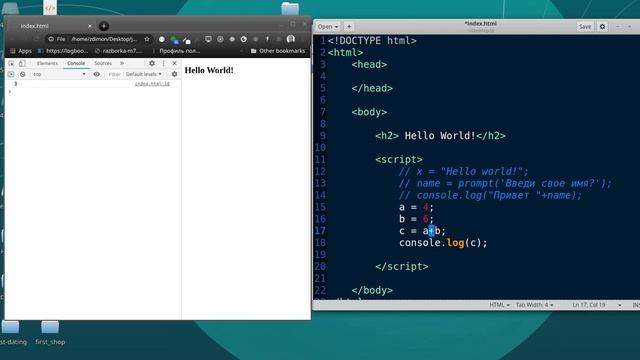The image size is (640, 360).
Task: Toggle device toolbar in DevTools
Action: [22, 63]
